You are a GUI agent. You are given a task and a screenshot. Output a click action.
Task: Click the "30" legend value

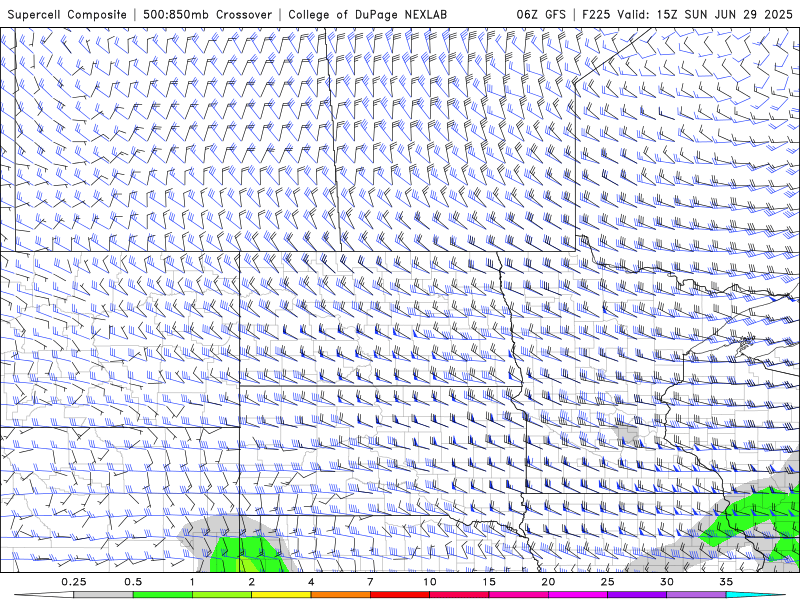point(667,582)
